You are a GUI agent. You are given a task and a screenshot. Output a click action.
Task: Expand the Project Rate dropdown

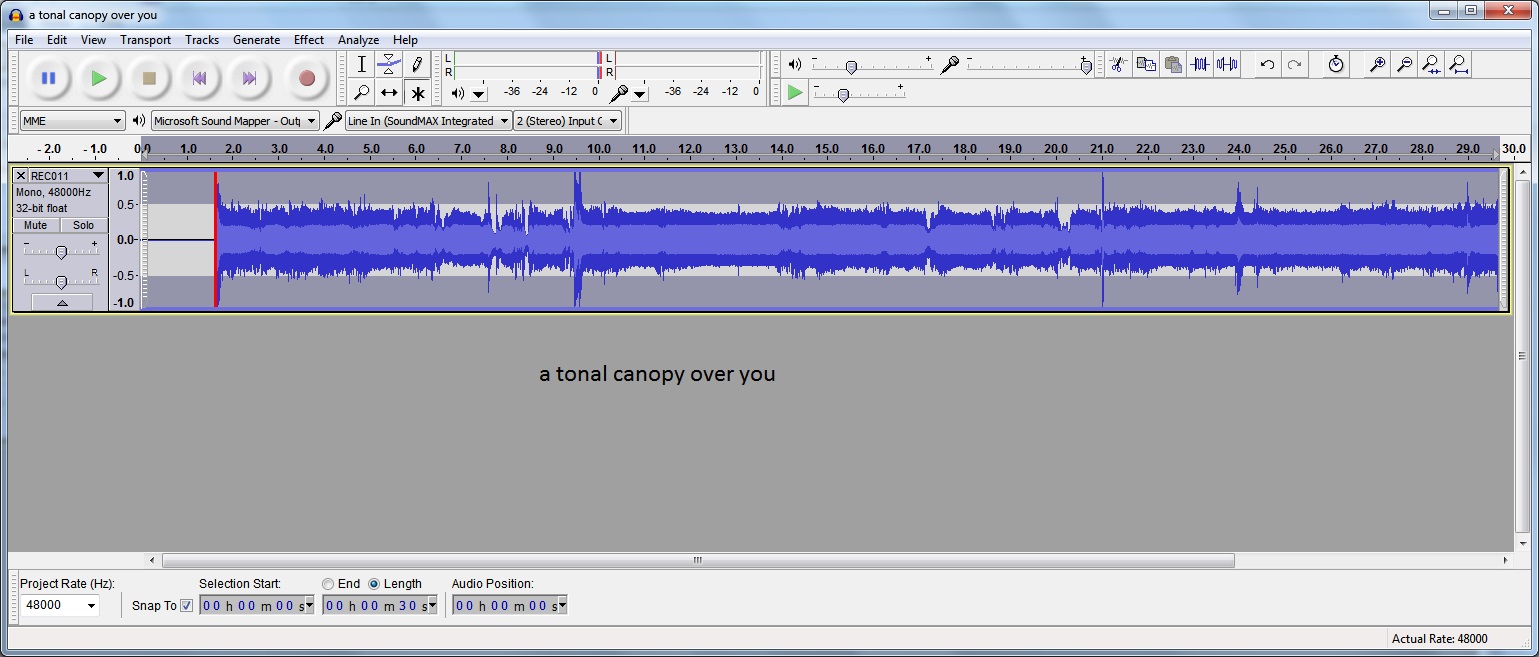point(92,606)
